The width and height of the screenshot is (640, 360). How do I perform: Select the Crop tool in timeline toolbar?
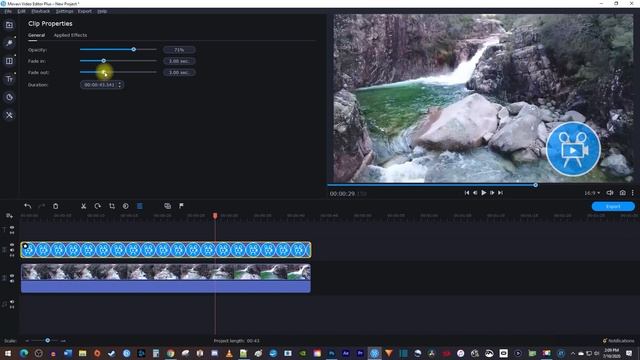[x=112, y=206]
